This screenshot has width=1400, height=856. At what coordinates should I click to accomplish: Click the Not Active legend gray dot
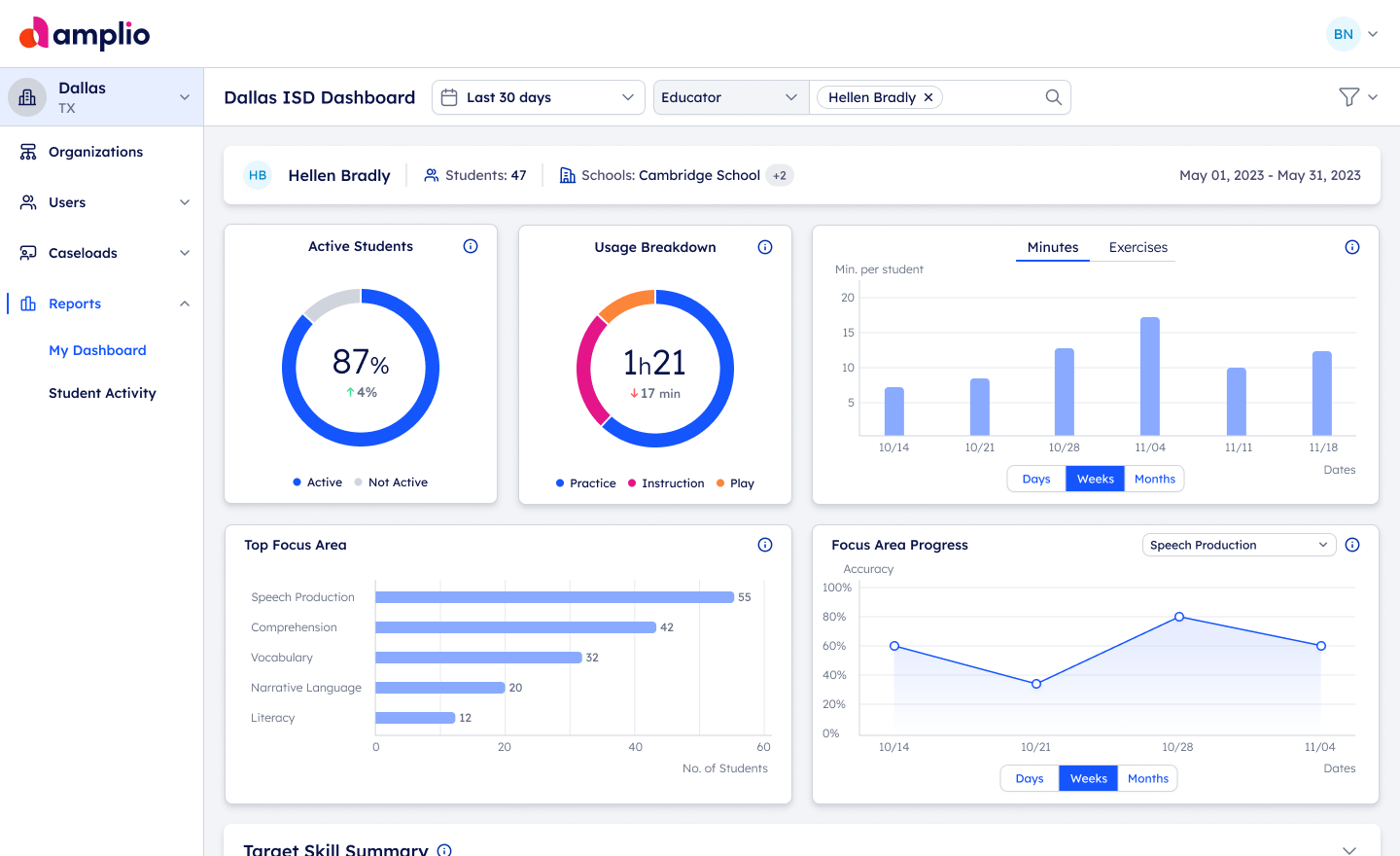(x=359, y=482)
